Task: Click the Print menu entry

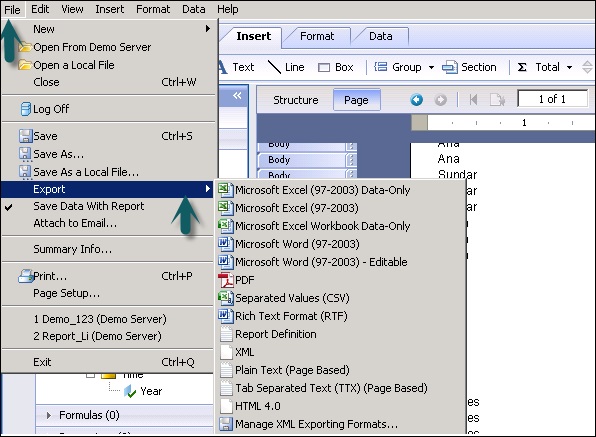Action: pos(108,276)
